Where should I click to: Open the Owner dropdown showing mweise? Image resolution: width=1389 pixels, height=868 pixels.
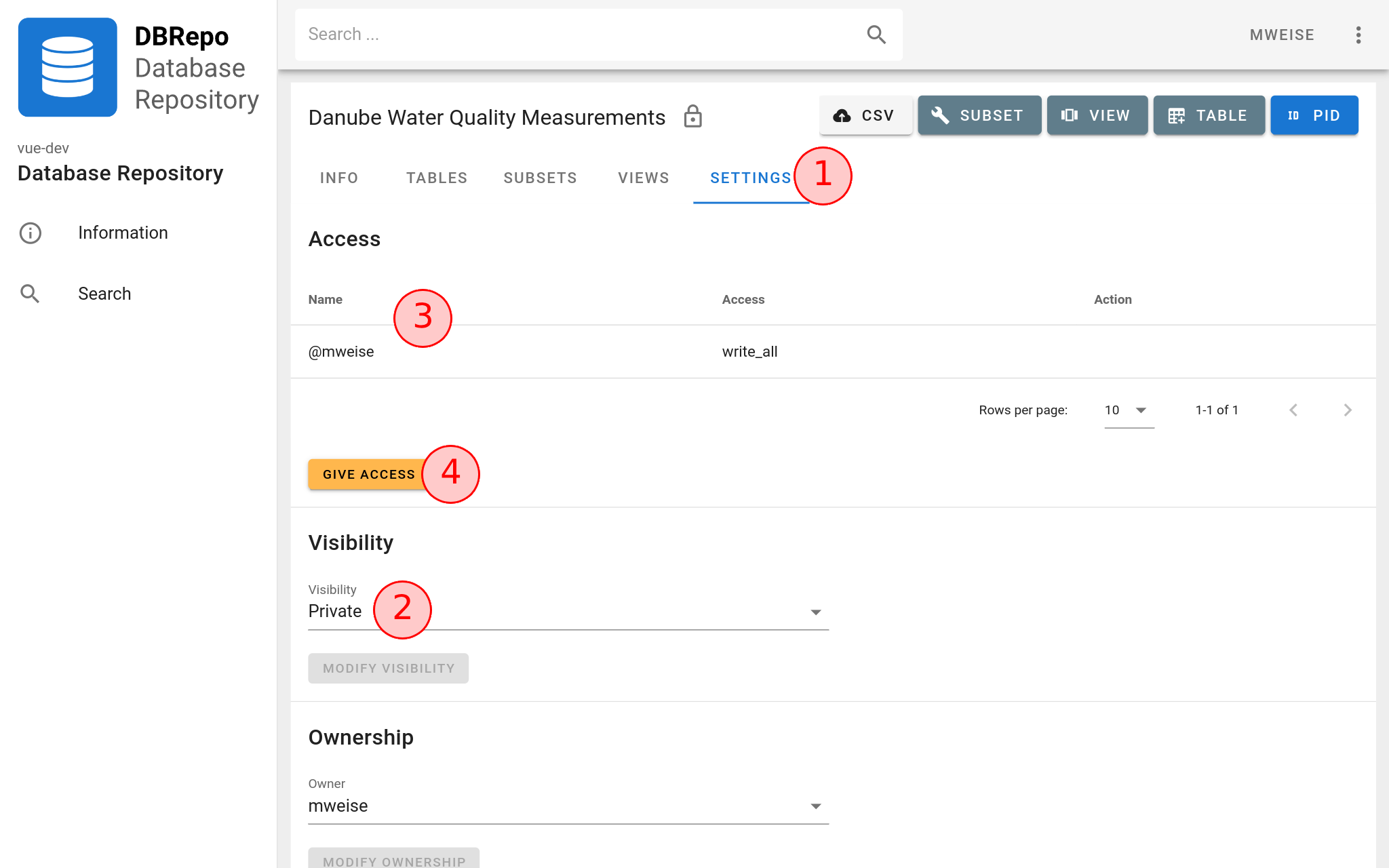568,806
